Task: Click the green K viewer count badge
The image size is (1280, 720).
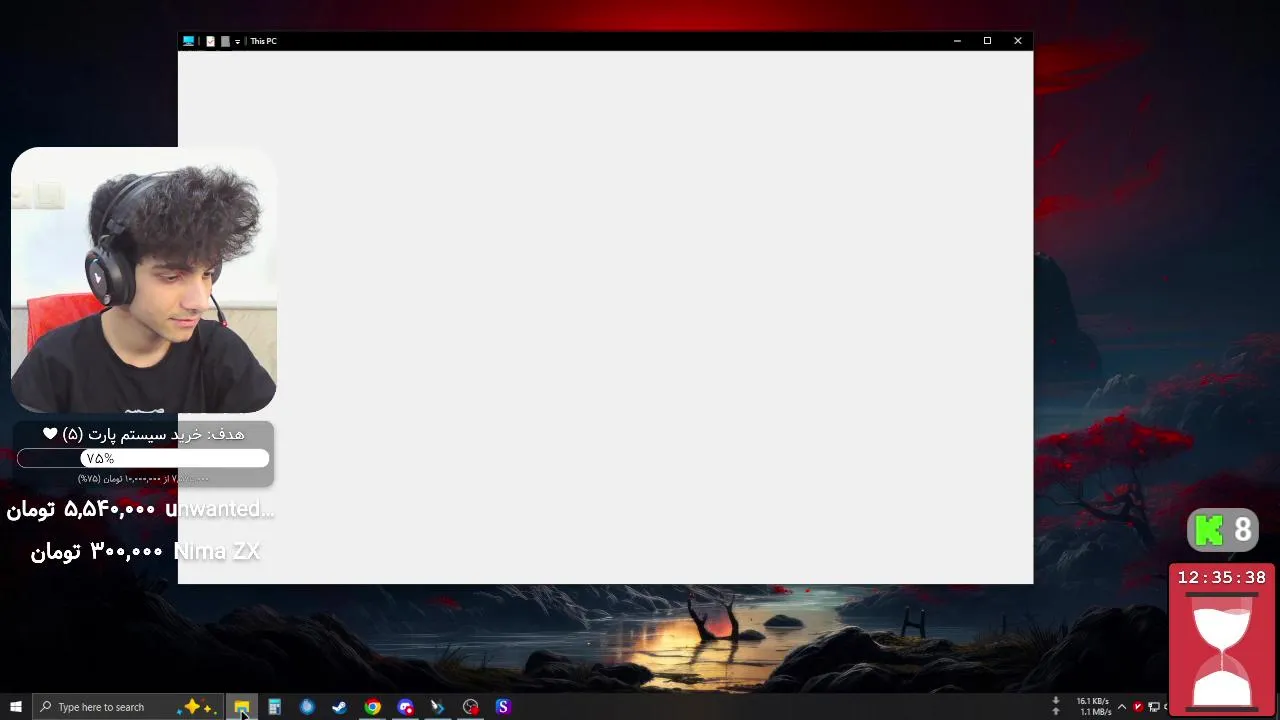Action: [1222, 530]
